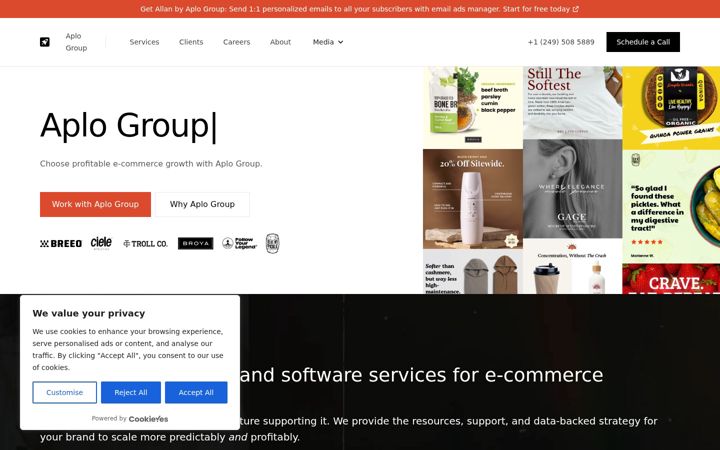Click the pickle jar brand logo

point(272,243)
